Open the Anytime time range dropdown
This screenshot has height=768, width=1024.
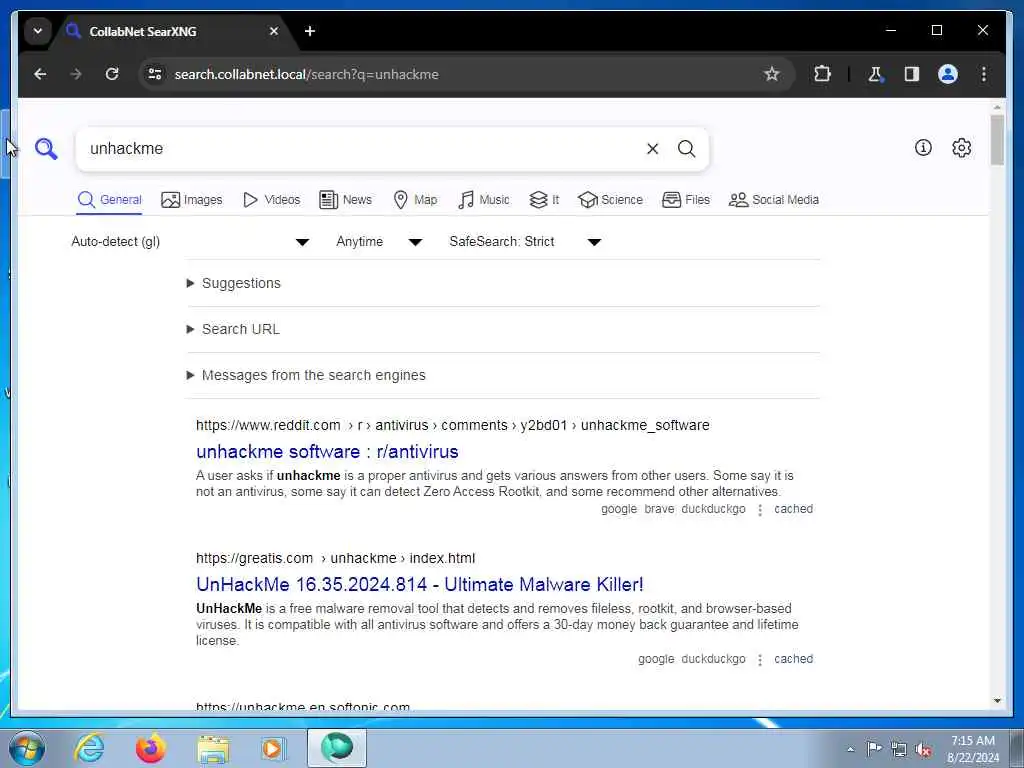379,242
